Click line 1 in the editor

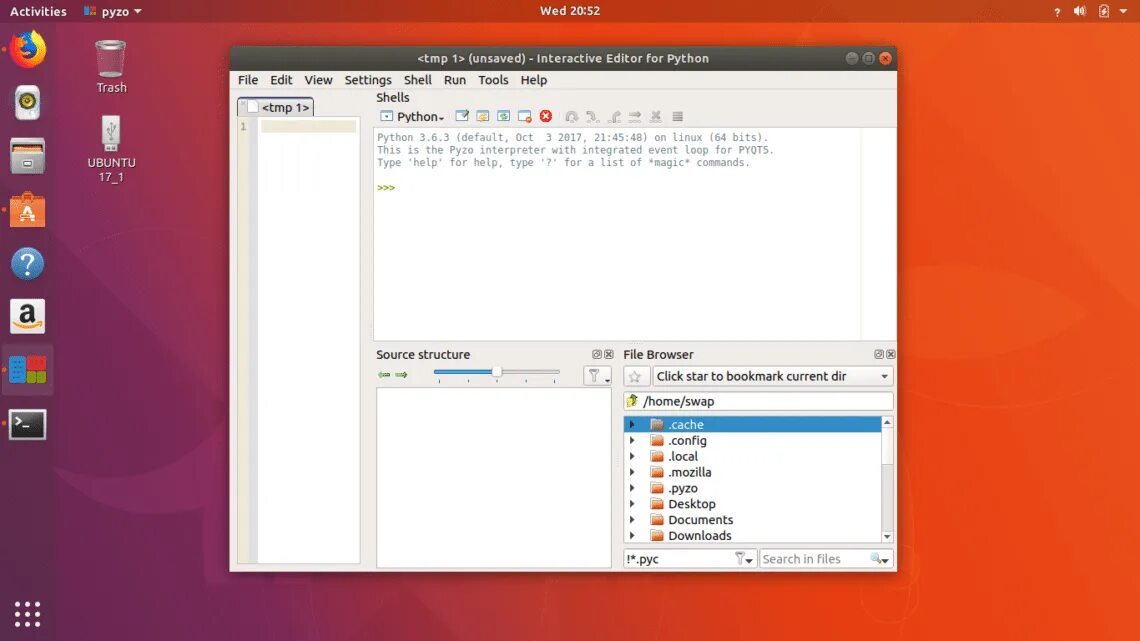click(x=308, y=127)
